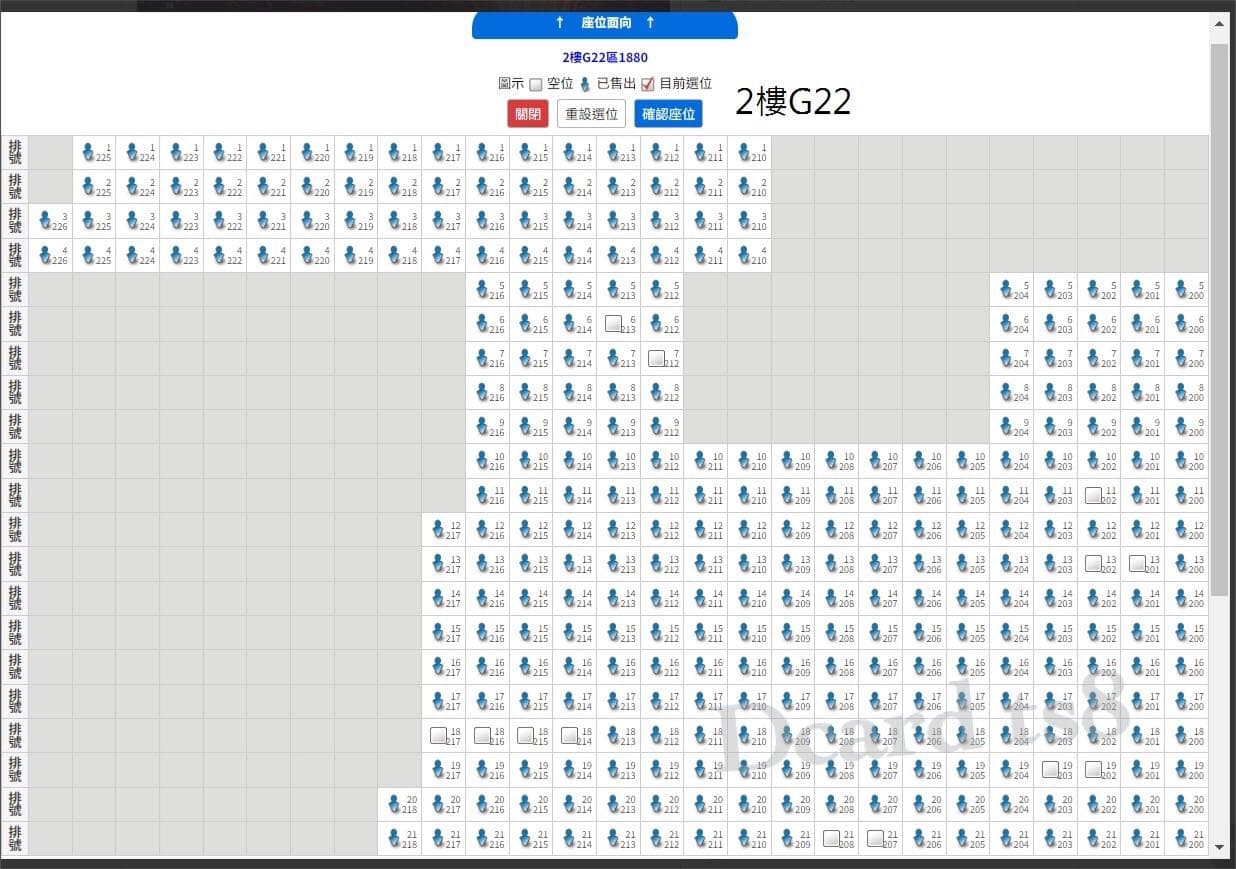Choose empty seat 202 in row 11
The height and width of the screenshot is (869, 1236).
coord(1094,494)
